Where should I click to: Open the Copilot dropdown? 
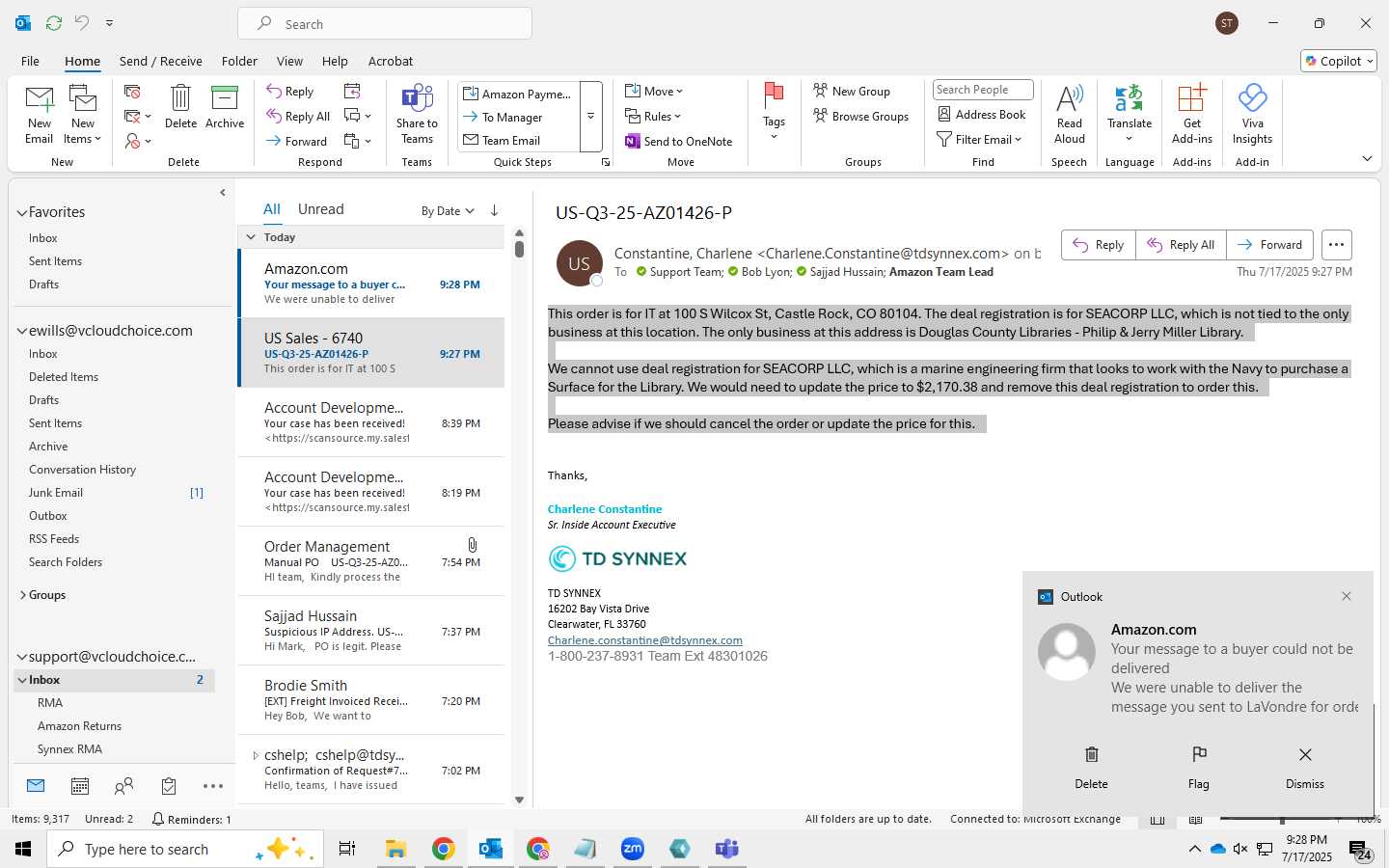[x=1339, y=61]
